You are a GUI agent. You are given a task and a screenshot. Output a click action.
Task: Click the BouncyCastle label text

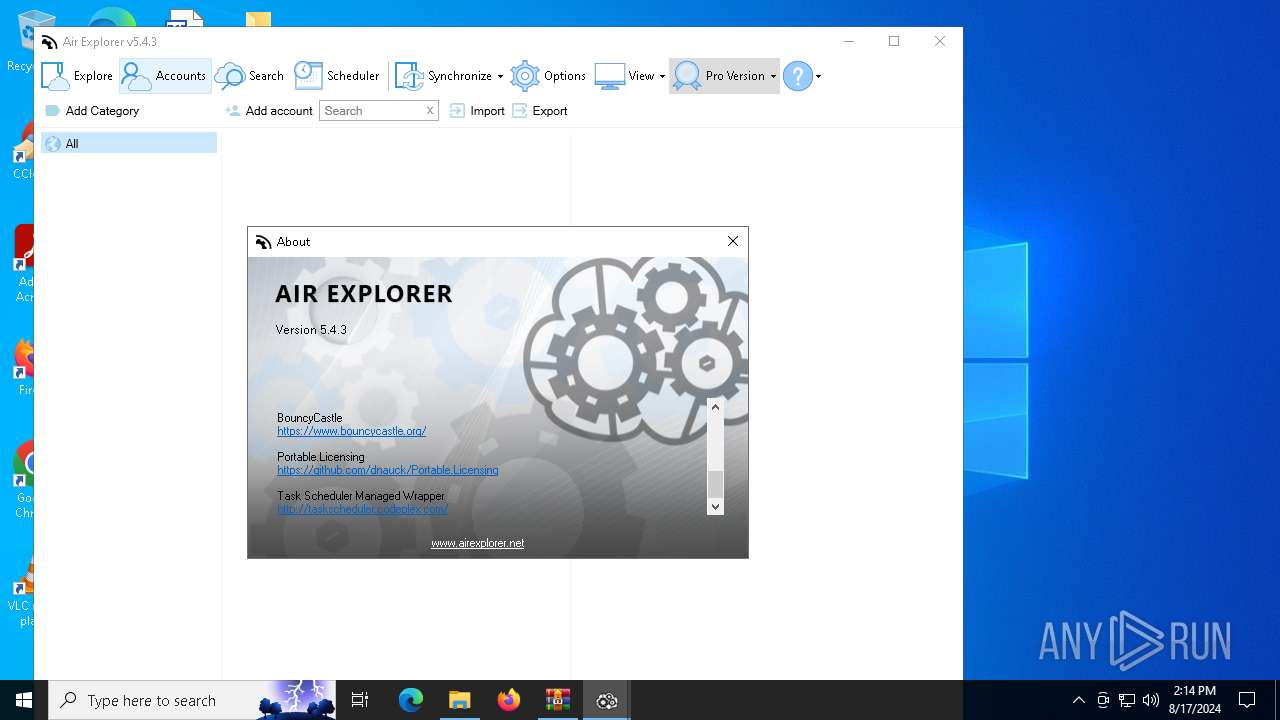pos(310,418)
